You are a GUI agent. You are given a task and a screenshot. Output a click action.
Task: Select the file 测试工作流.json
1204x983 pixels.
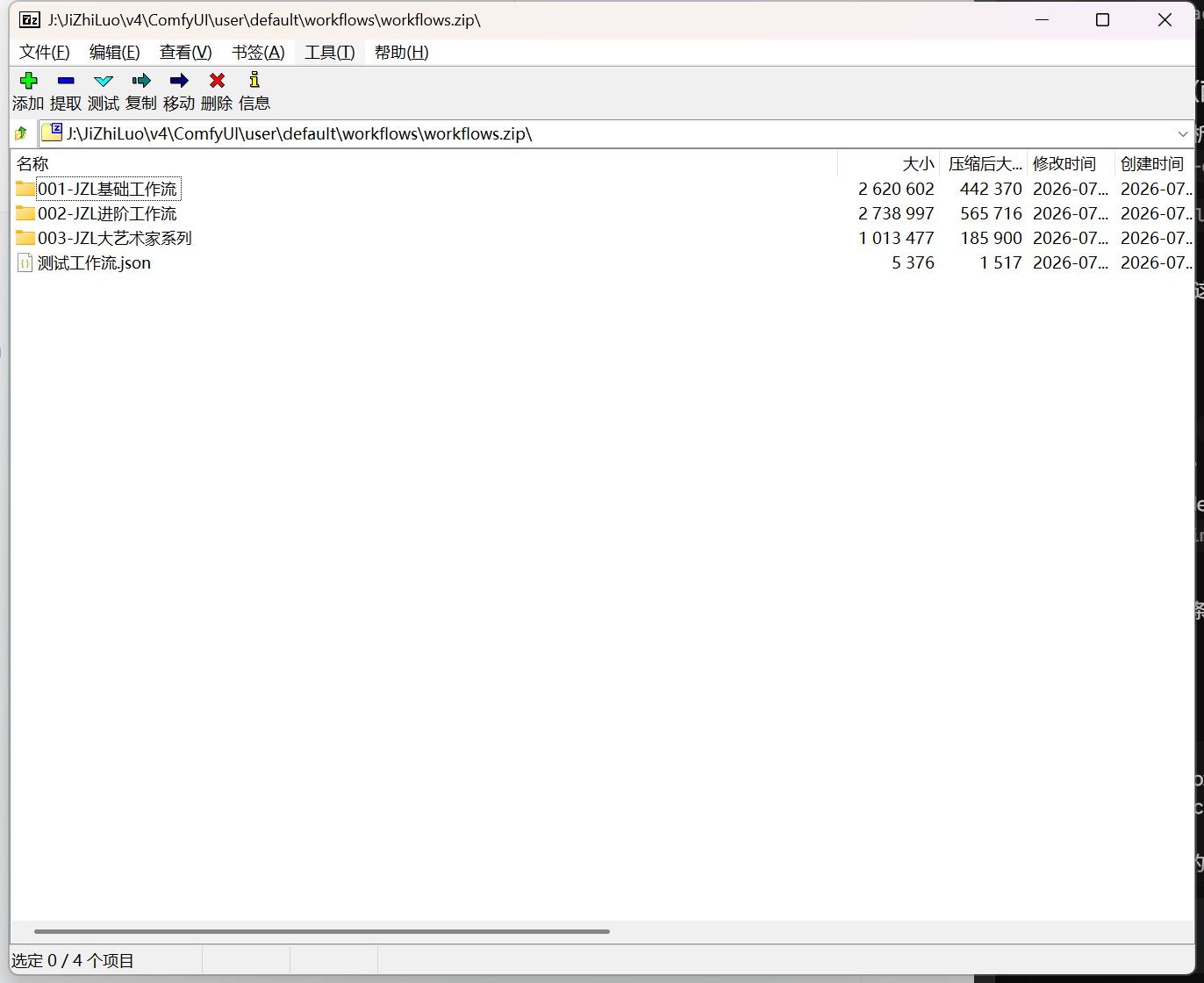coord(94,262)
